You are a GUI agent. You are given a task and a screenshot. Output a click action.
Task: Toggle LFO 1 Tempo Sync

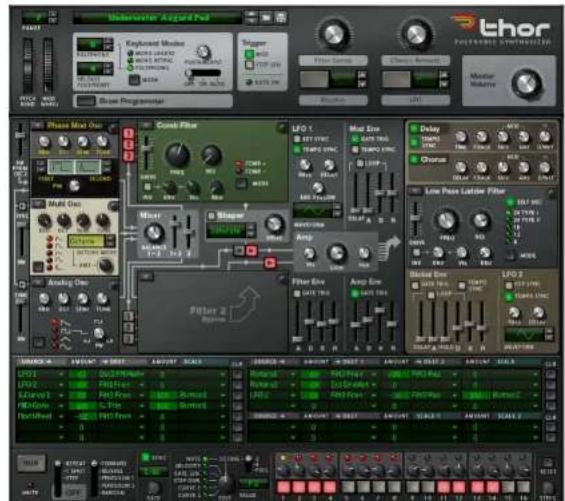(297, 149)
